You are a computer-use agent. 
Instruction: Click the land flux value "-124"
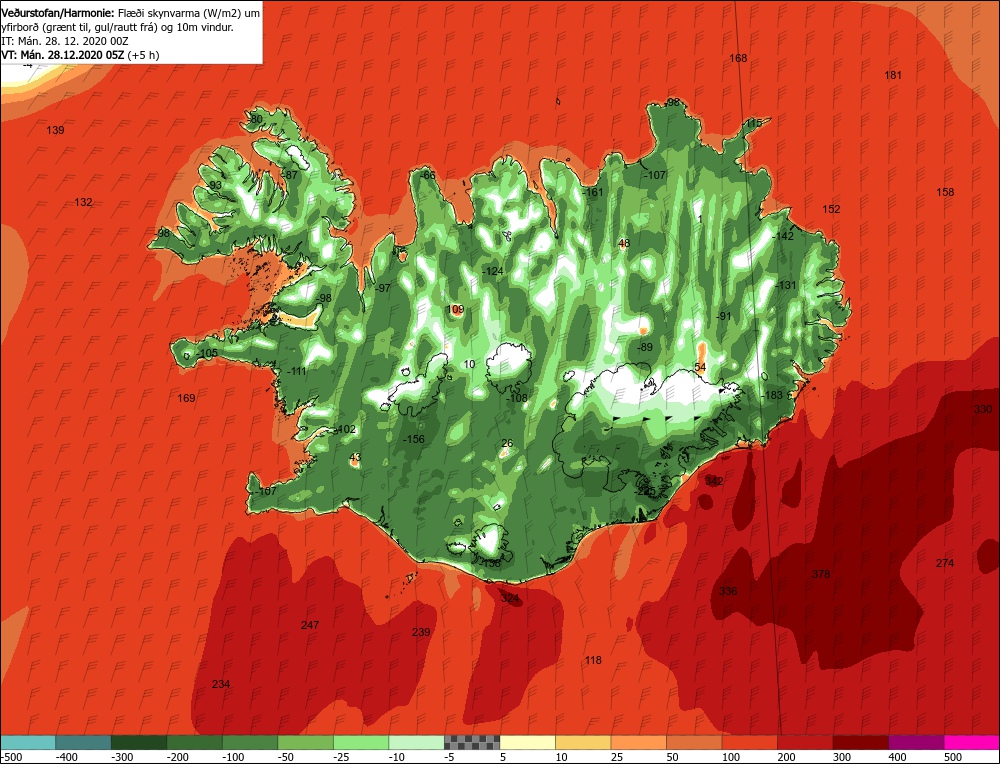[x=493, y=271]
